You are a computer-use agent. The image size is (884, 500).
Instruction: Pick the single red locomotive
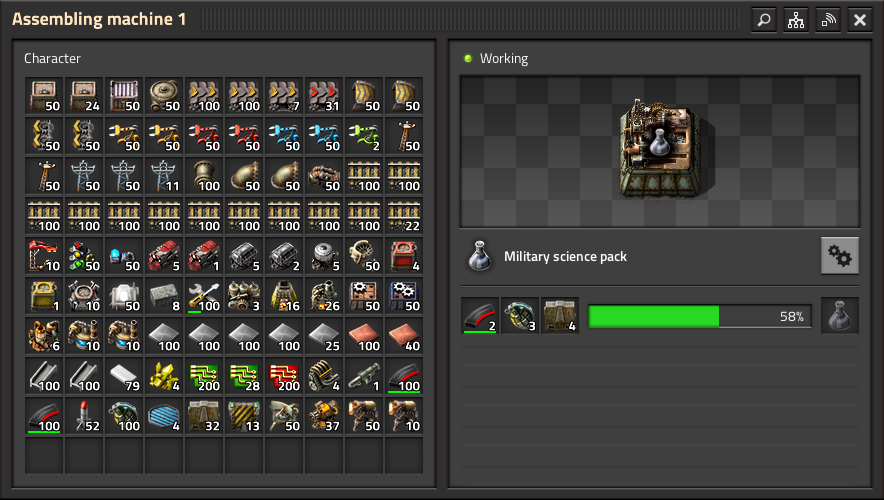[x=204, y=256]
